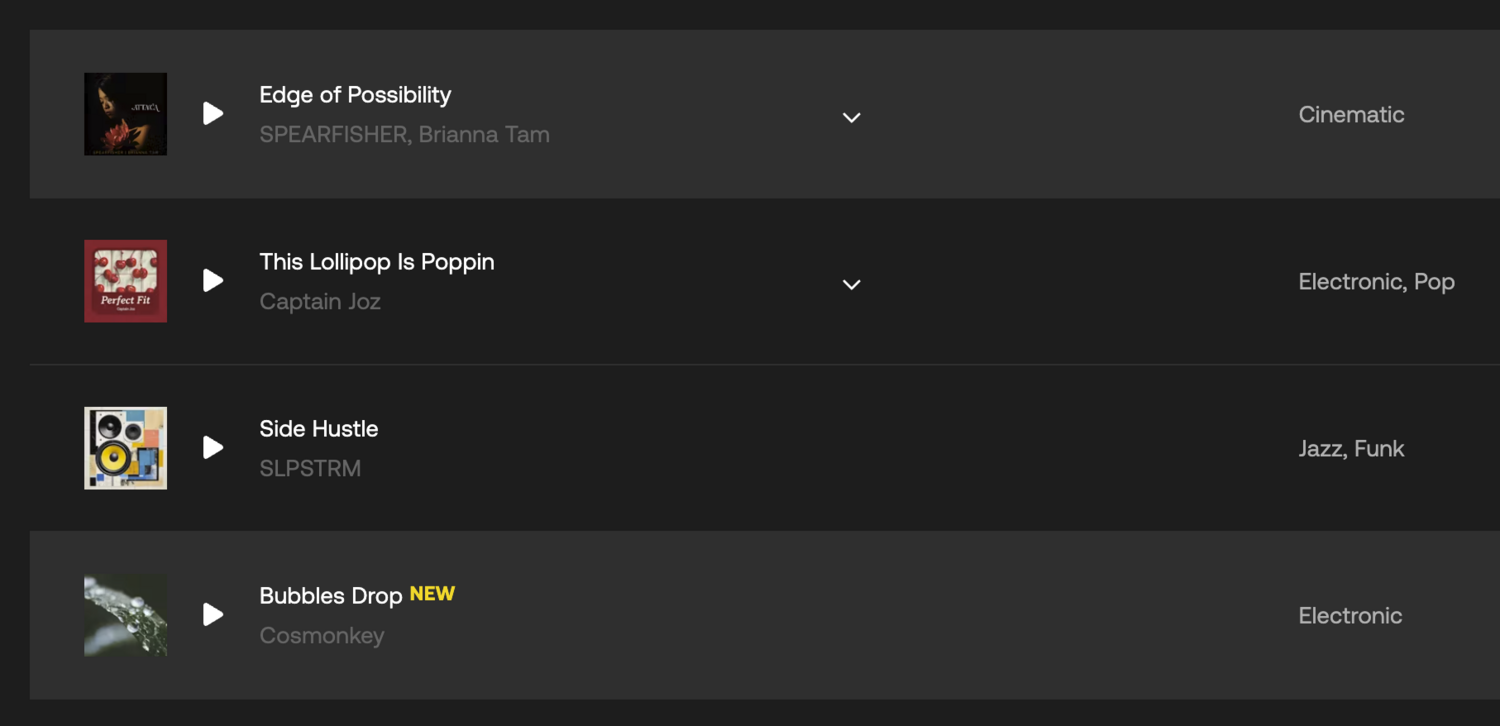Expand the This Lollipop Is Poppin chevron

coord(851,284)
